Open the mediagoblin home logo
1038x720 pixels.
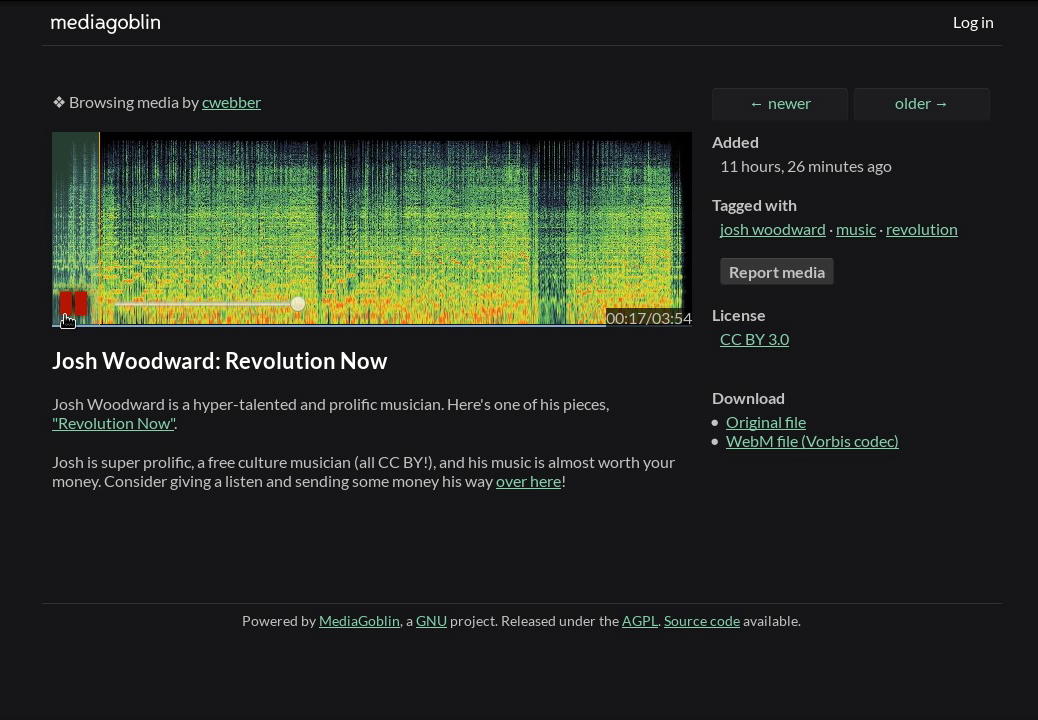click(105, 22)
